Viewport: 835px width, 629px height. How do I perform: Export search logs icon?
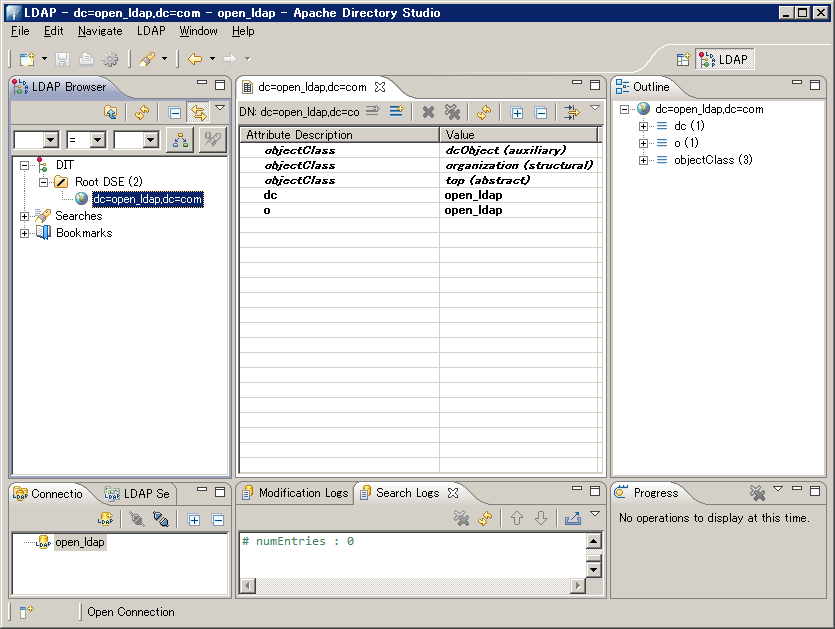pyautogui.click(x=572, y=518)
